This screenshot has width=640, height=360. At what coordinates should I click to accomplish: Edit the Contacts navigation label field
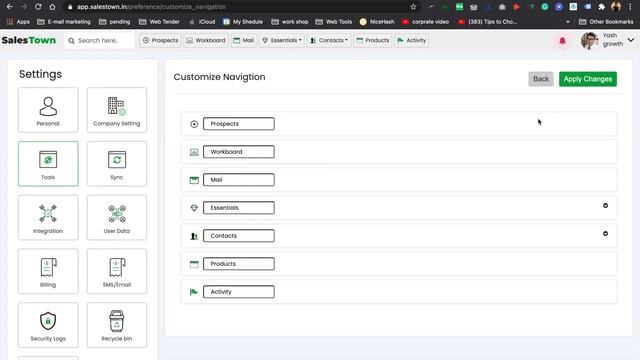239,236
